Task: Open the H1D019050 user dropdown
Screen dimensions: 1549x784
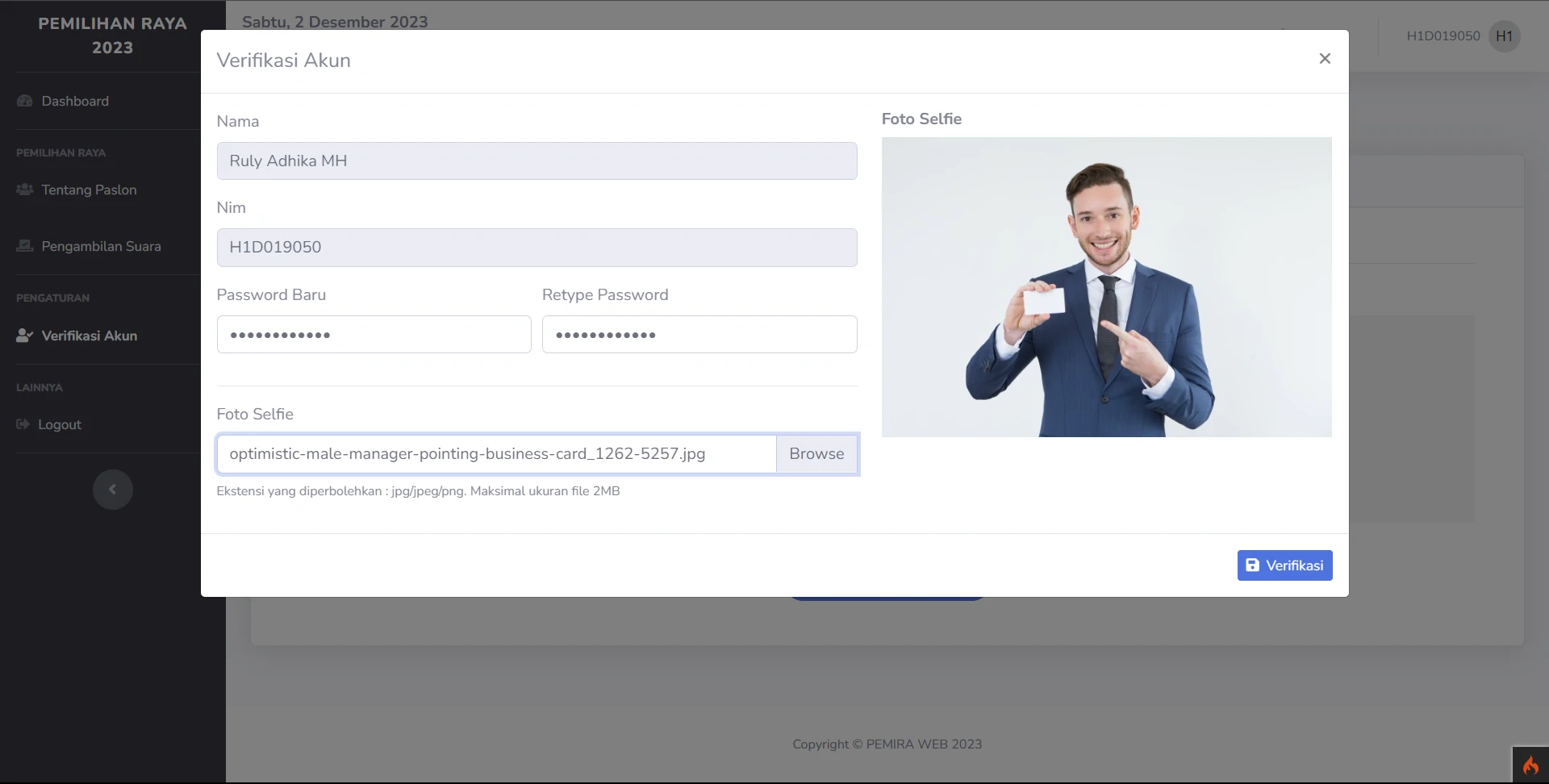Action: [1443, 36]
